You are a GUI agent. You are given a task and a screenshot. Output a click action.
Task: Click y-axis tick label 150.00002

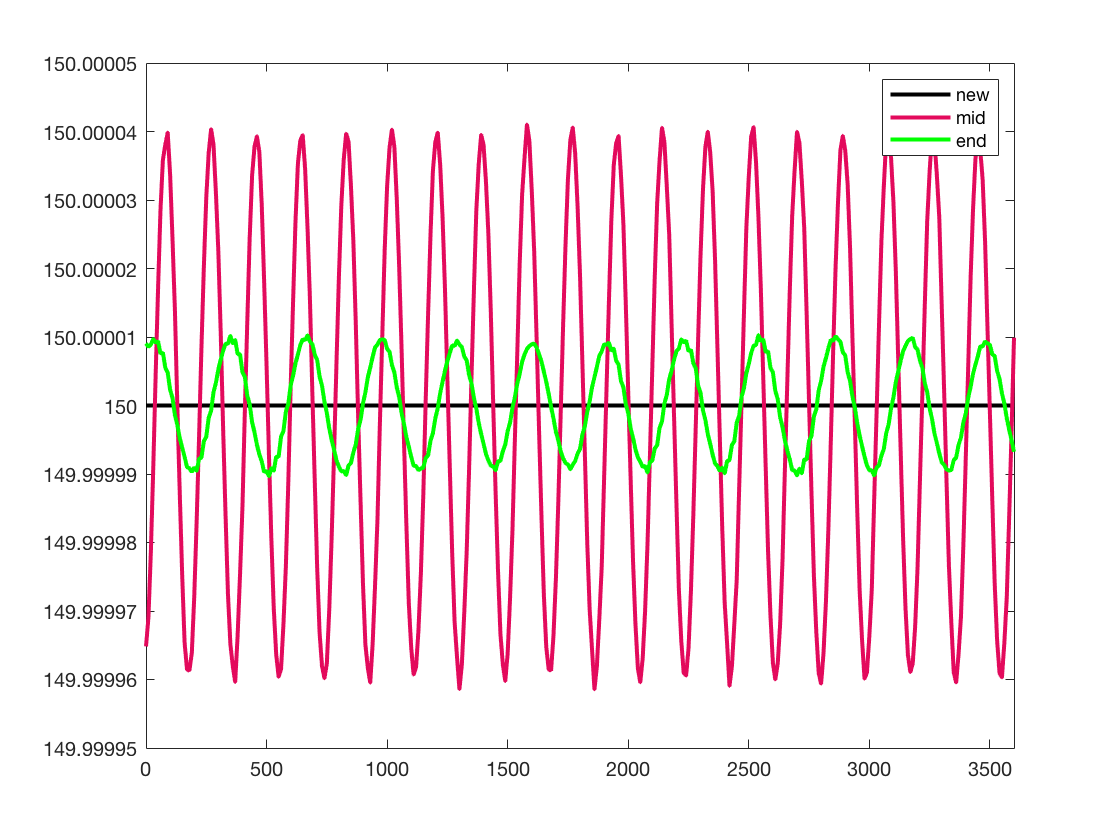90,269
